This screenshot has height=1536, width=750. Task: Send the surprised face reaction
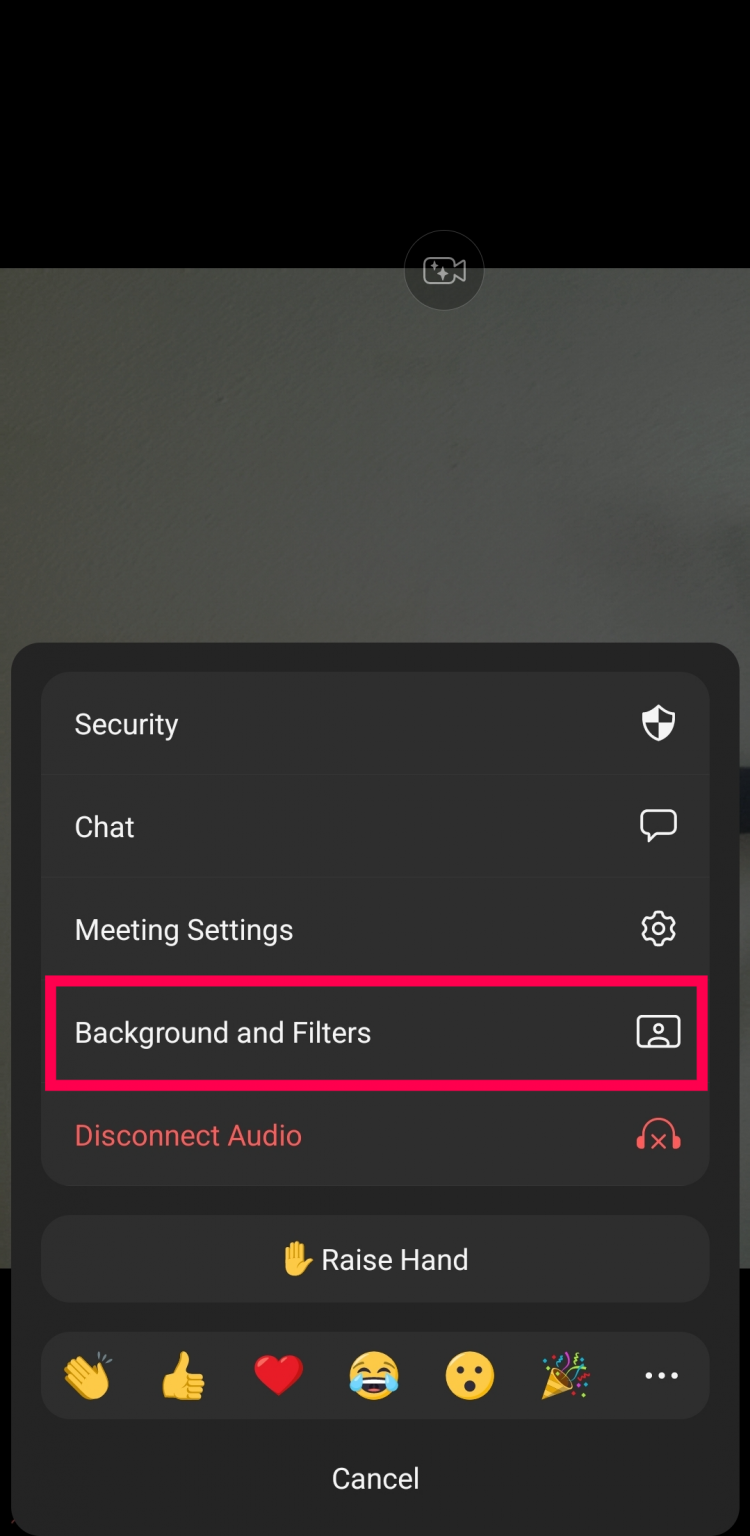tap(469, 1375)
